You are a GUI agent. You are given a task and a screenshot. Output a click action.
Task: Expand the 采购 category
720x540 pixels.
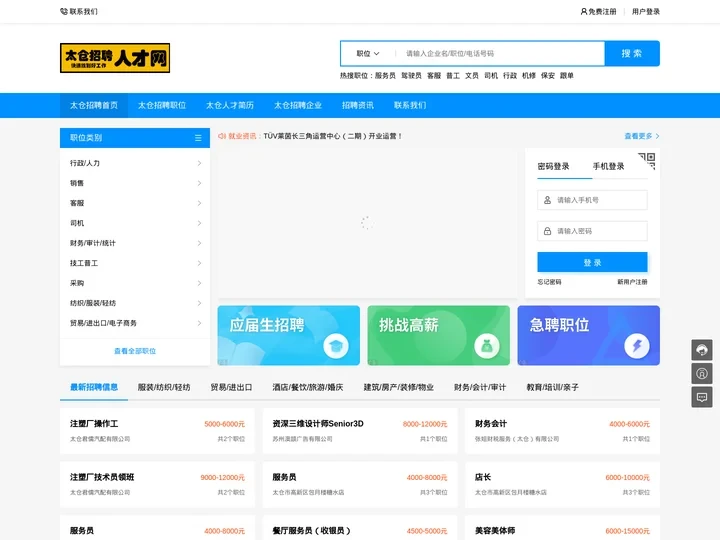(x=135, y=283)
